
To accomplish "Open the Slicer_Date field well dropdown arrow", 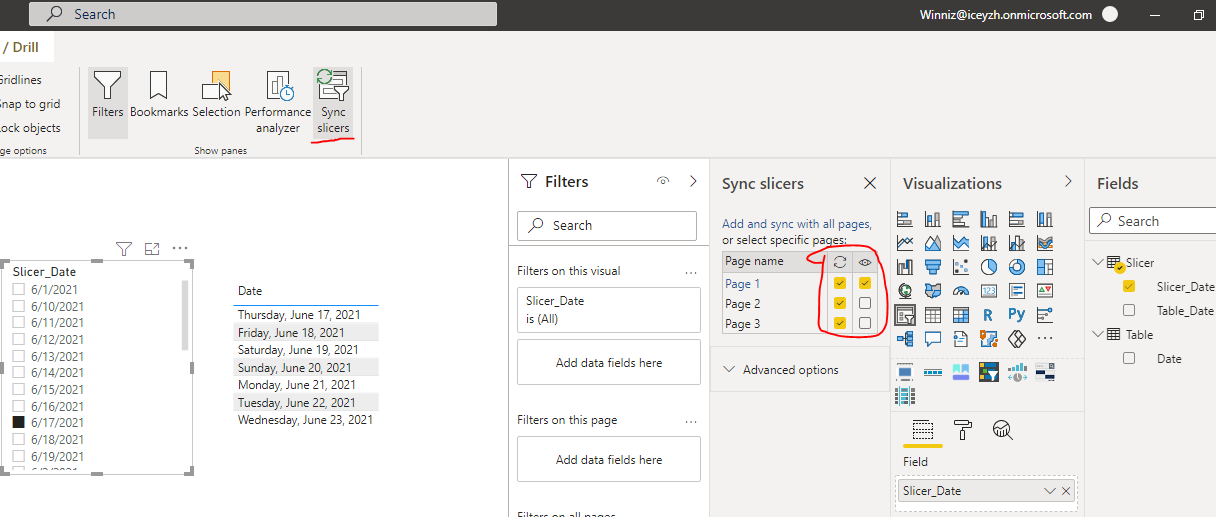I will (x=1050, y=491).
